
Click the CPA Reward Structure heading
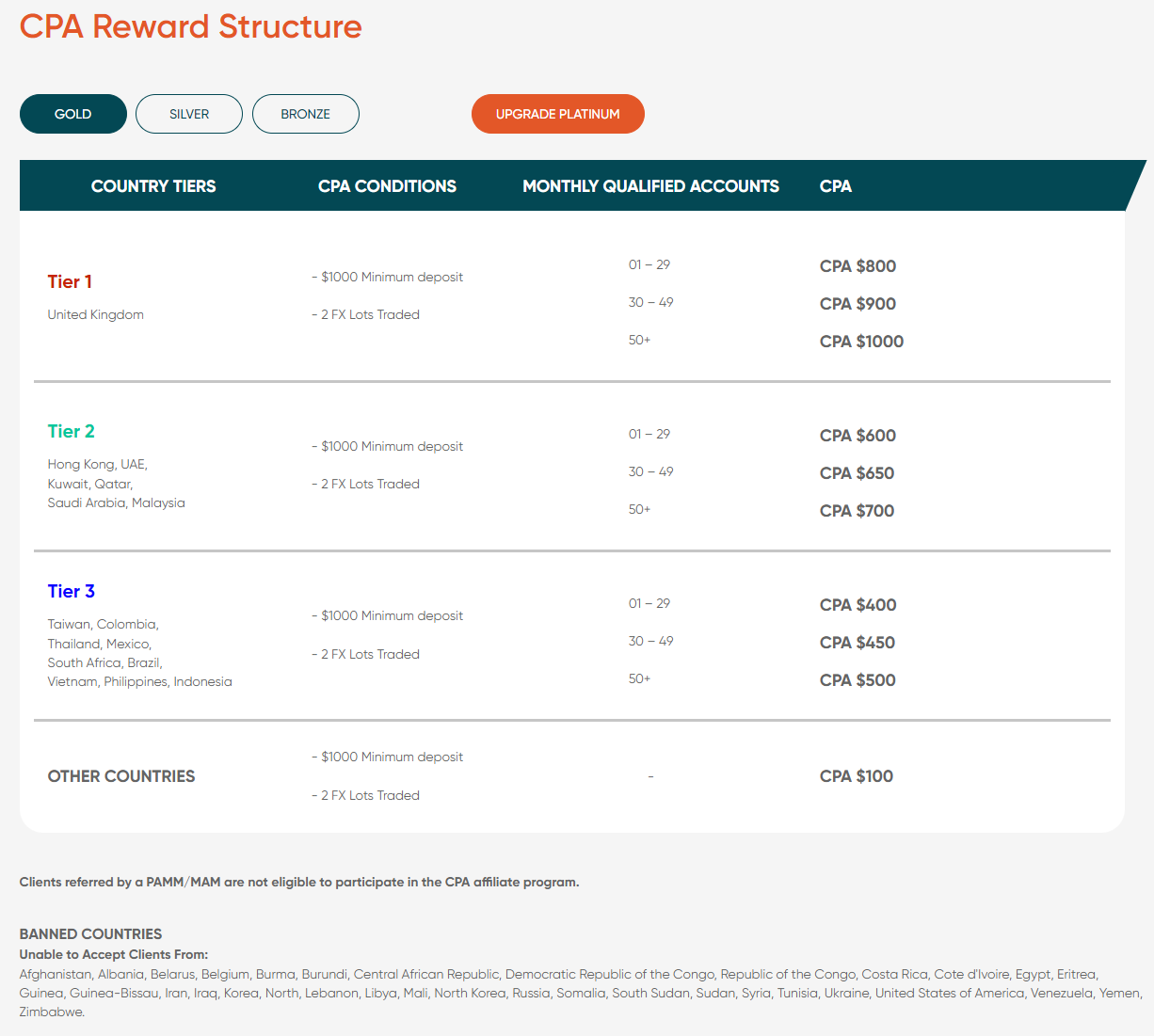point(190,26)
